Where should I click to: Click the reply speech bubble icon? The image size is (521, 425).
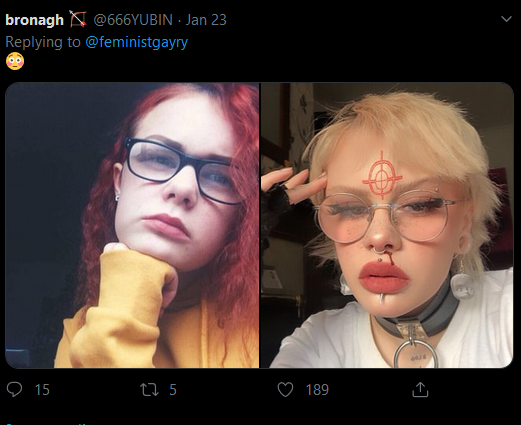(14, 389)
